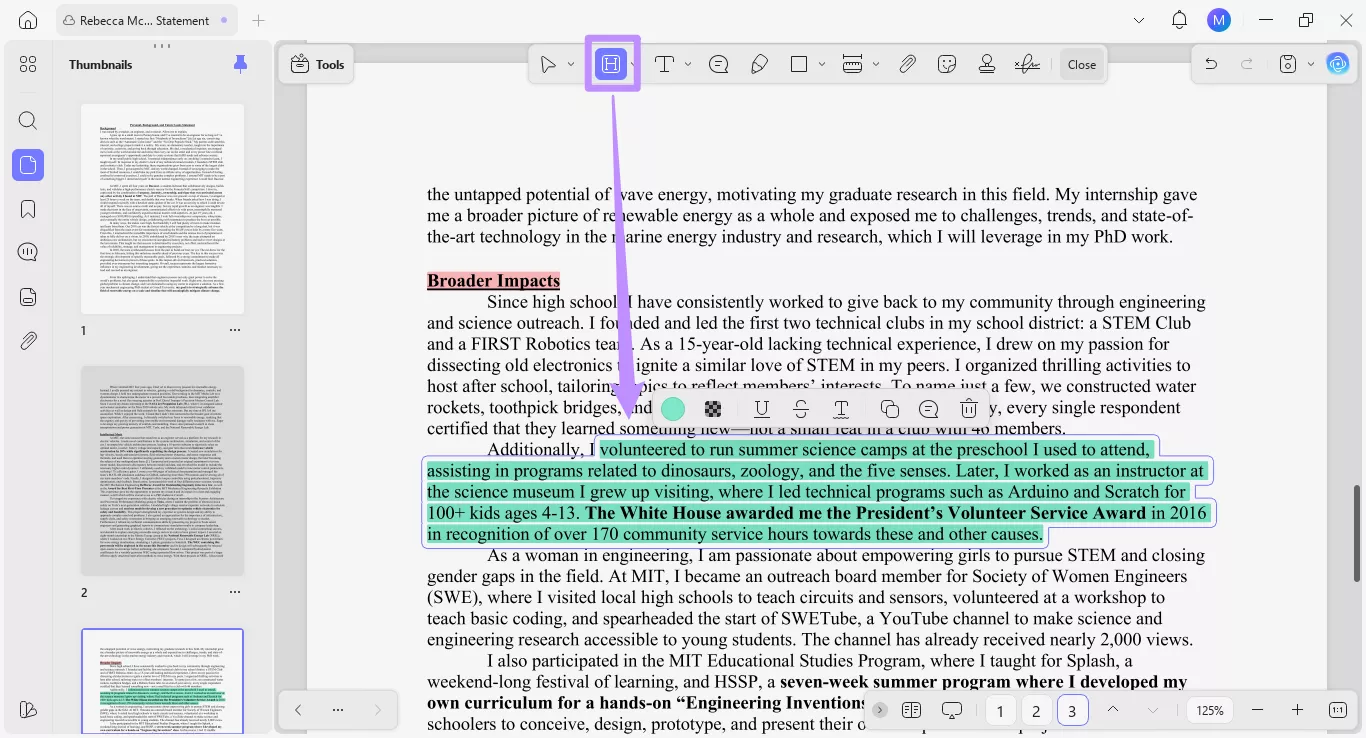Open the Bookmarks panel in sidebar

coord(28,209)
